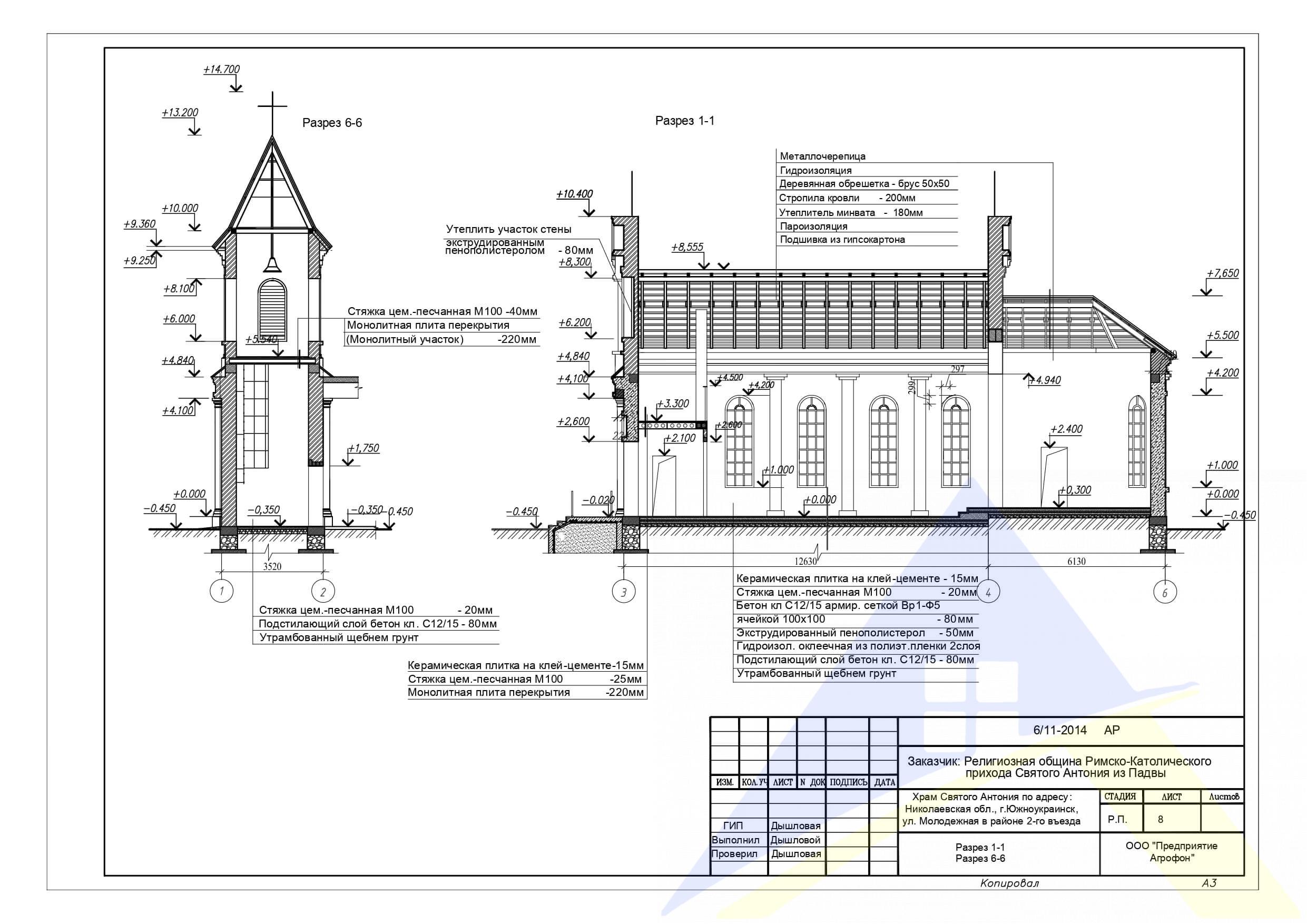Select the +6.000 level marker
The image size is (1307, 924).
179,319
